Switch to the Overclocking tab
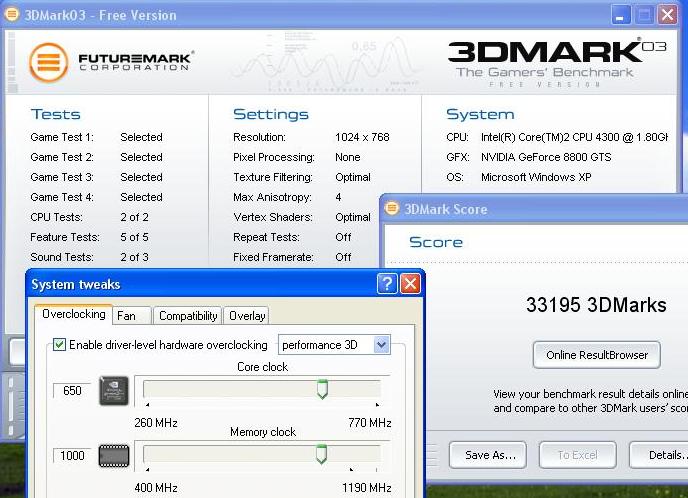This screenshot has height=498, width=688. [74, 314]
